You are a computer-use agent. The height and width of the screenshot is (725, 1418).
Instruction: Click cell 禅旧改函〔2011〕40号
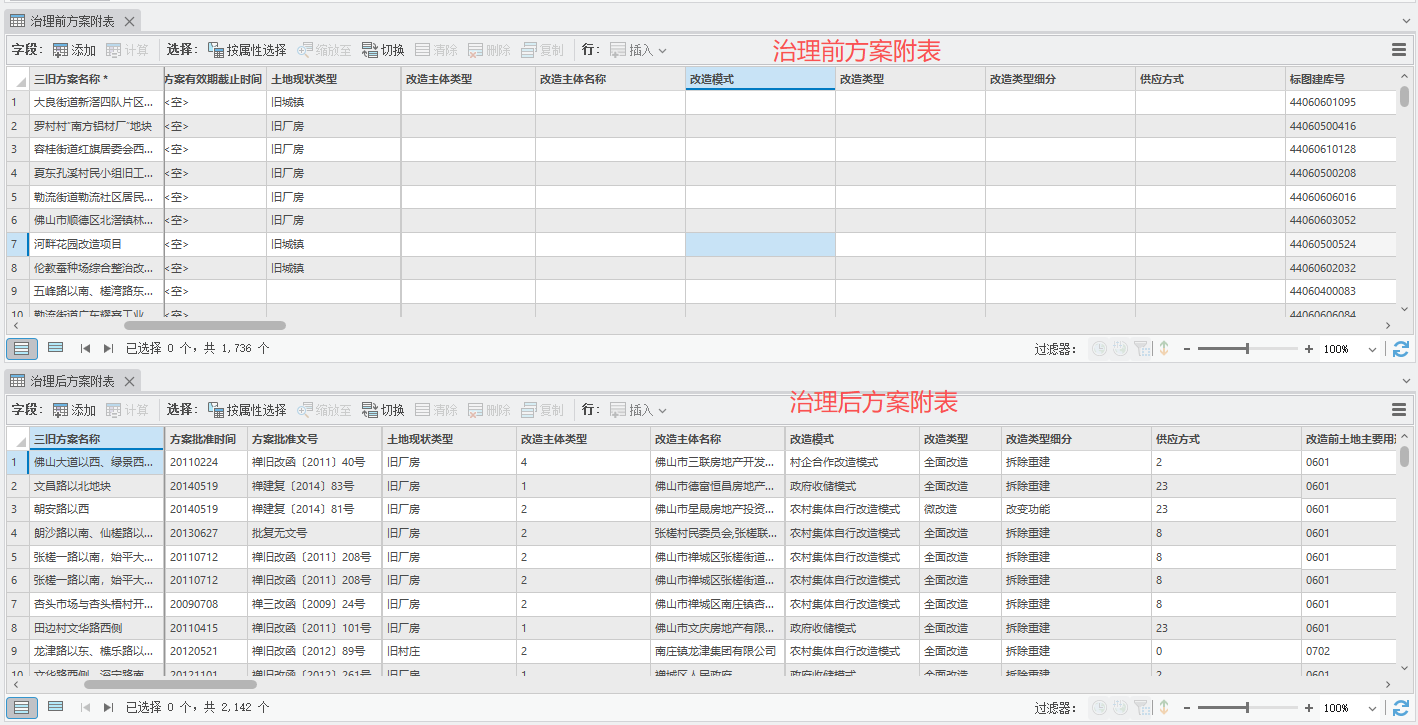click(x=315, y=462)
